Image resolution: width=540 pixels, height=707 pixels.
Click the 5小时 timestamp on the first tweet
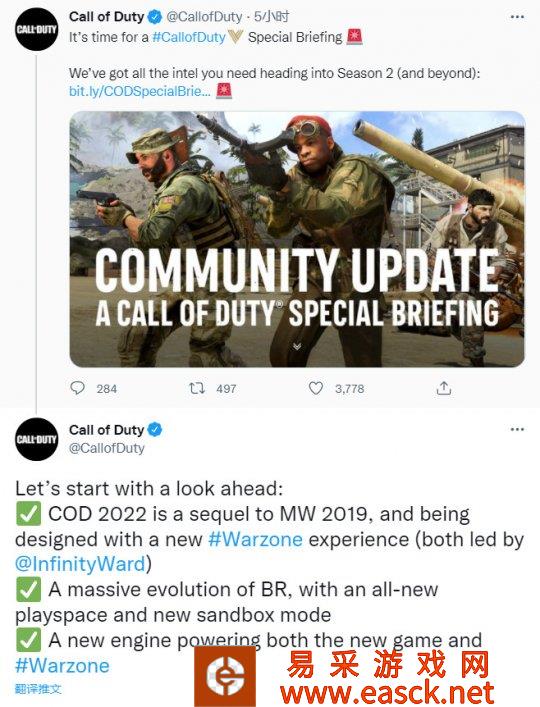click(x=272, y=17)
